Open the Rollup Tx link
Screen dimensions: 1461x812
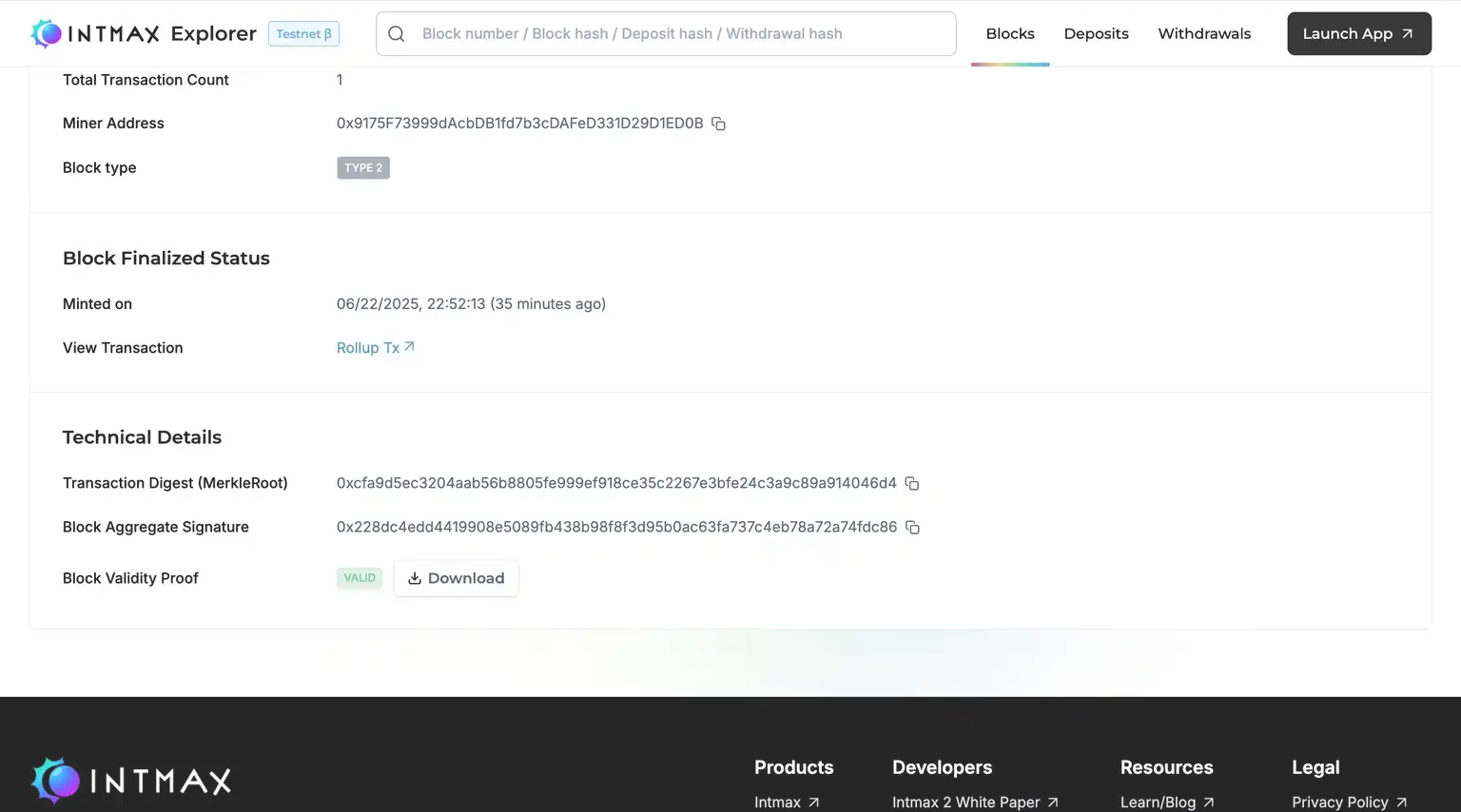pyautogui.click(x=368, y=348)
